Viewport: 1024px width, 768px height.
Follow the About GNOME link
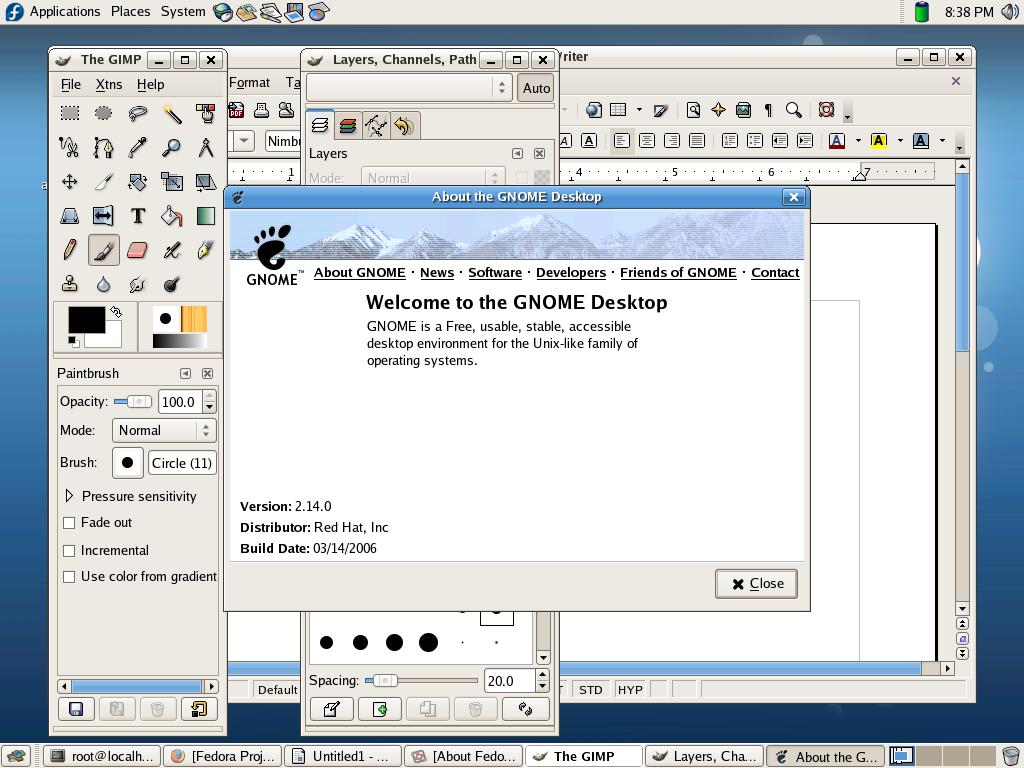pyautogui.click(x=360, y=273)
